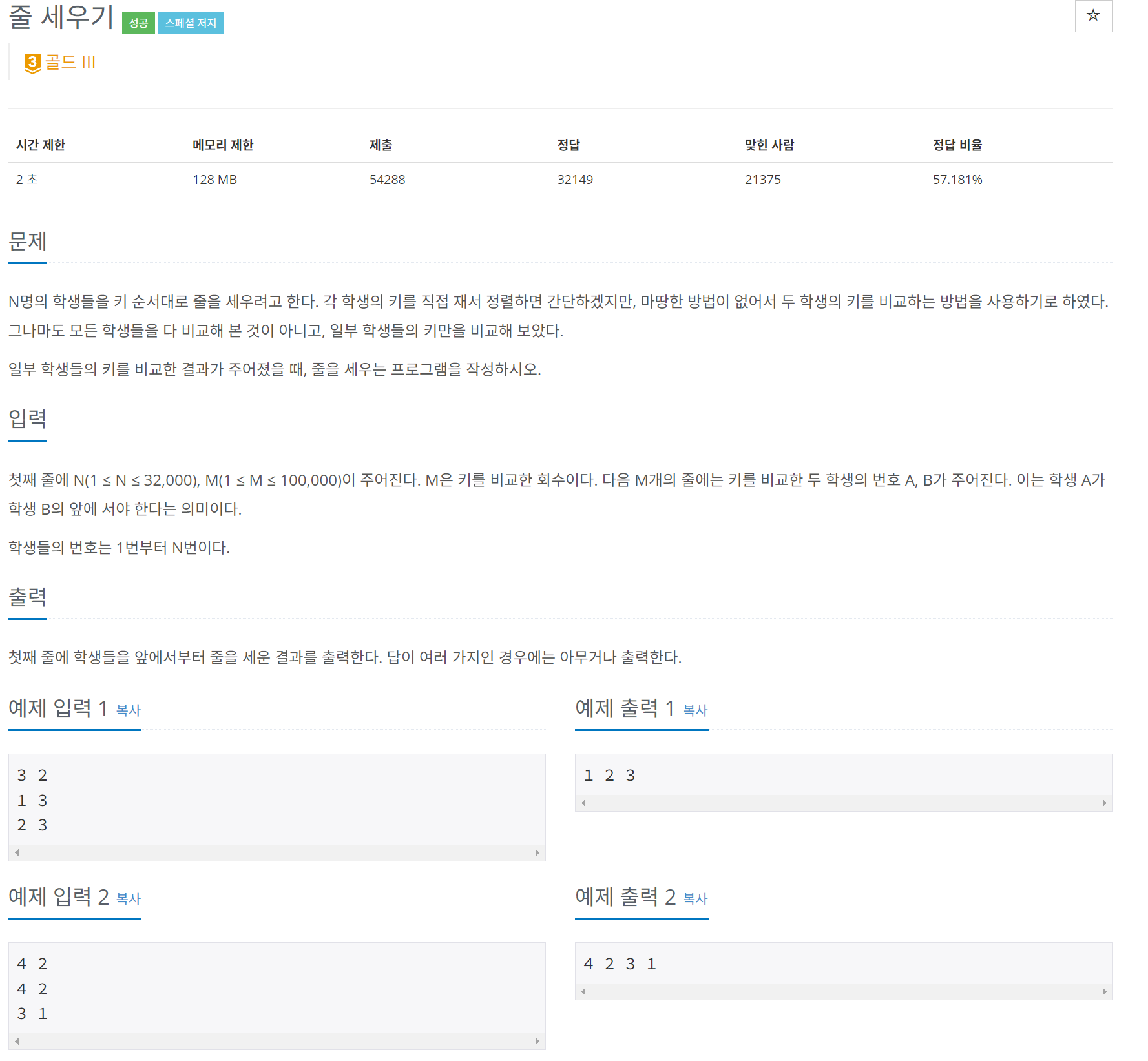The image size is (1148, 1061).
Task: Click the submission count 54288
Action: [388, 180]
